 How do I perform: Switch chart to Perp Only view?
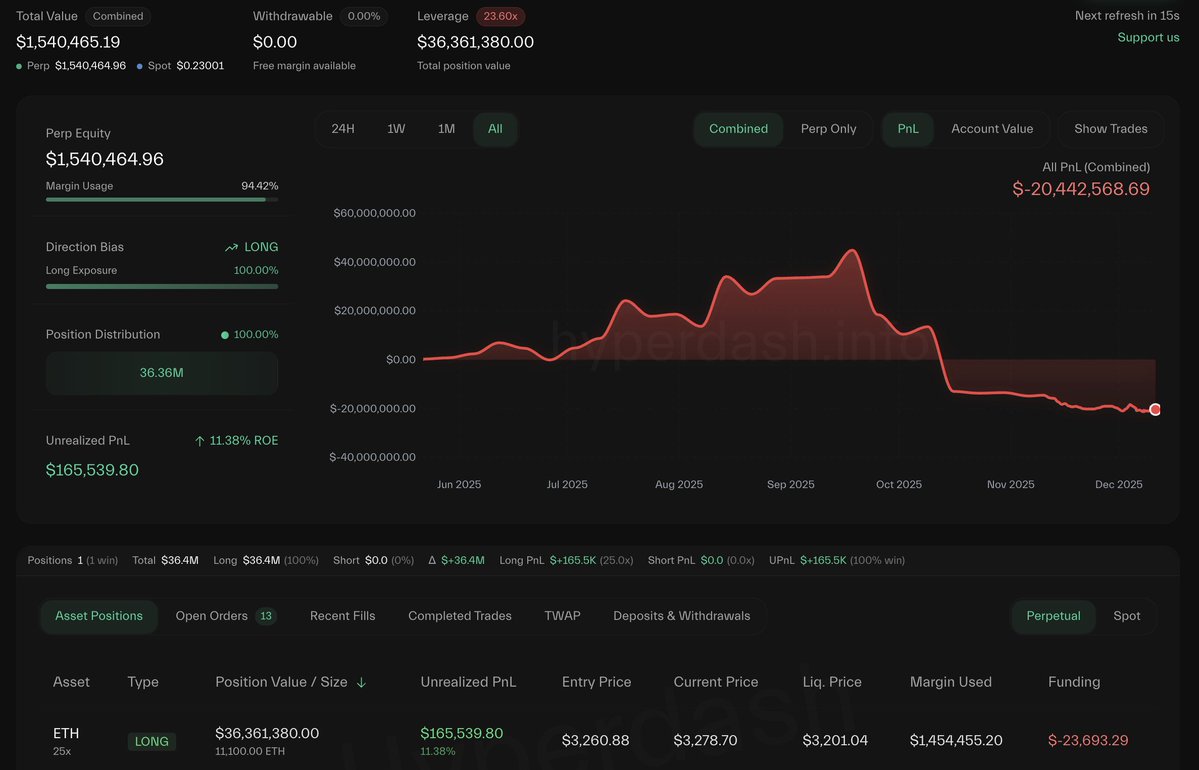[828, 129]
